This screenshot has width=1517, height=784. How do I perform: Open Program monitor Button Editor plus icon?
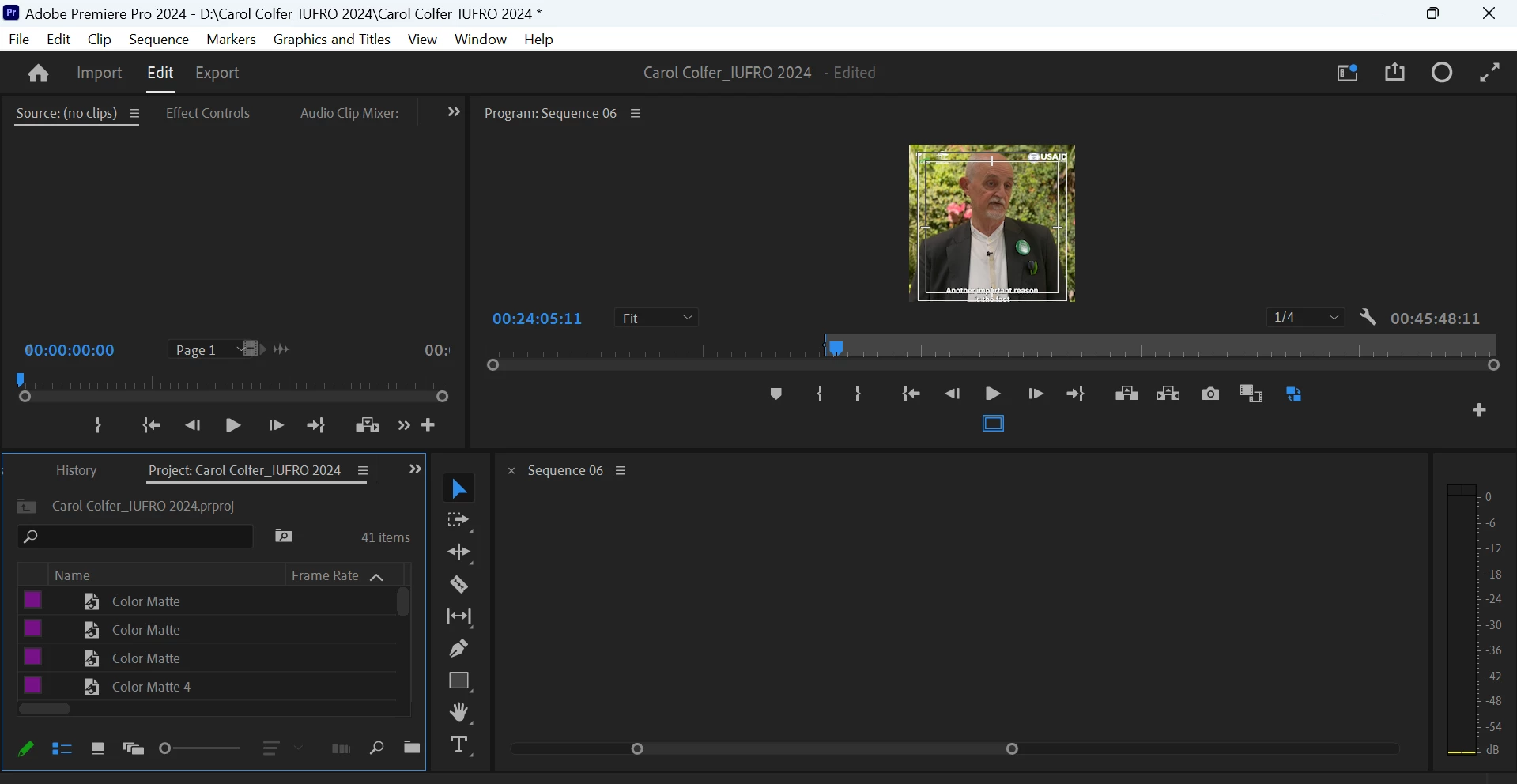[x=1480, y=410]
